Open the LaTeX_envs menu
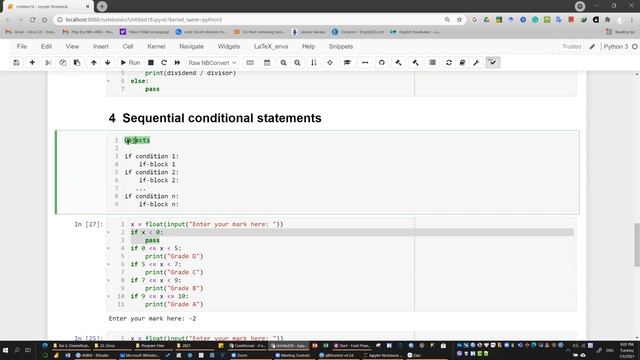 [x=271, y=47]
